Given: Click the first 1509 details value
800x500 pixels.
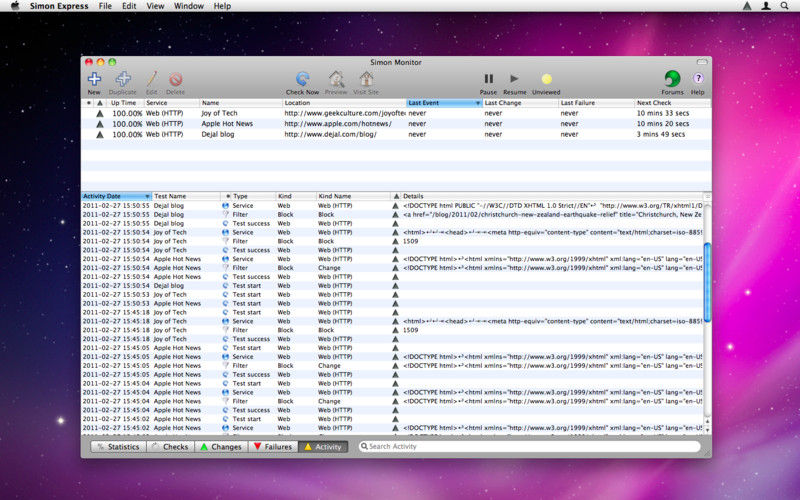Looking at the screenshot, I should point(411,241).
